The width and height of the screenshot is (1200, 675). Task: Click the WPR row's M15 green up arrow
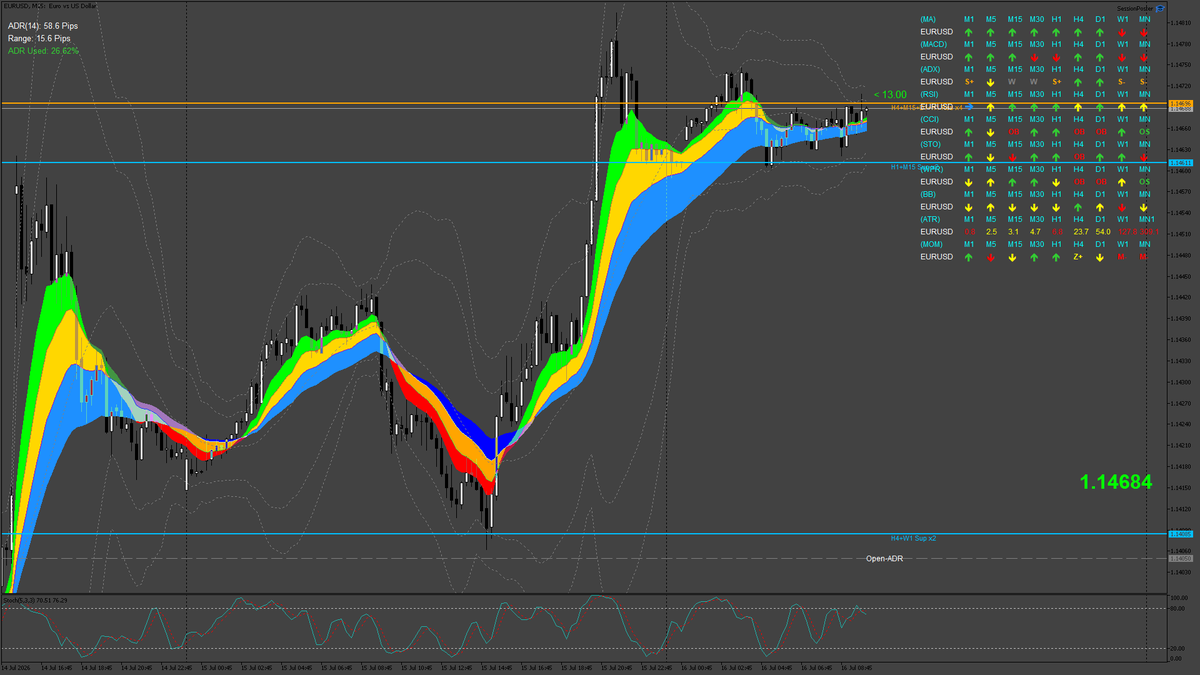click(1013, 182)
